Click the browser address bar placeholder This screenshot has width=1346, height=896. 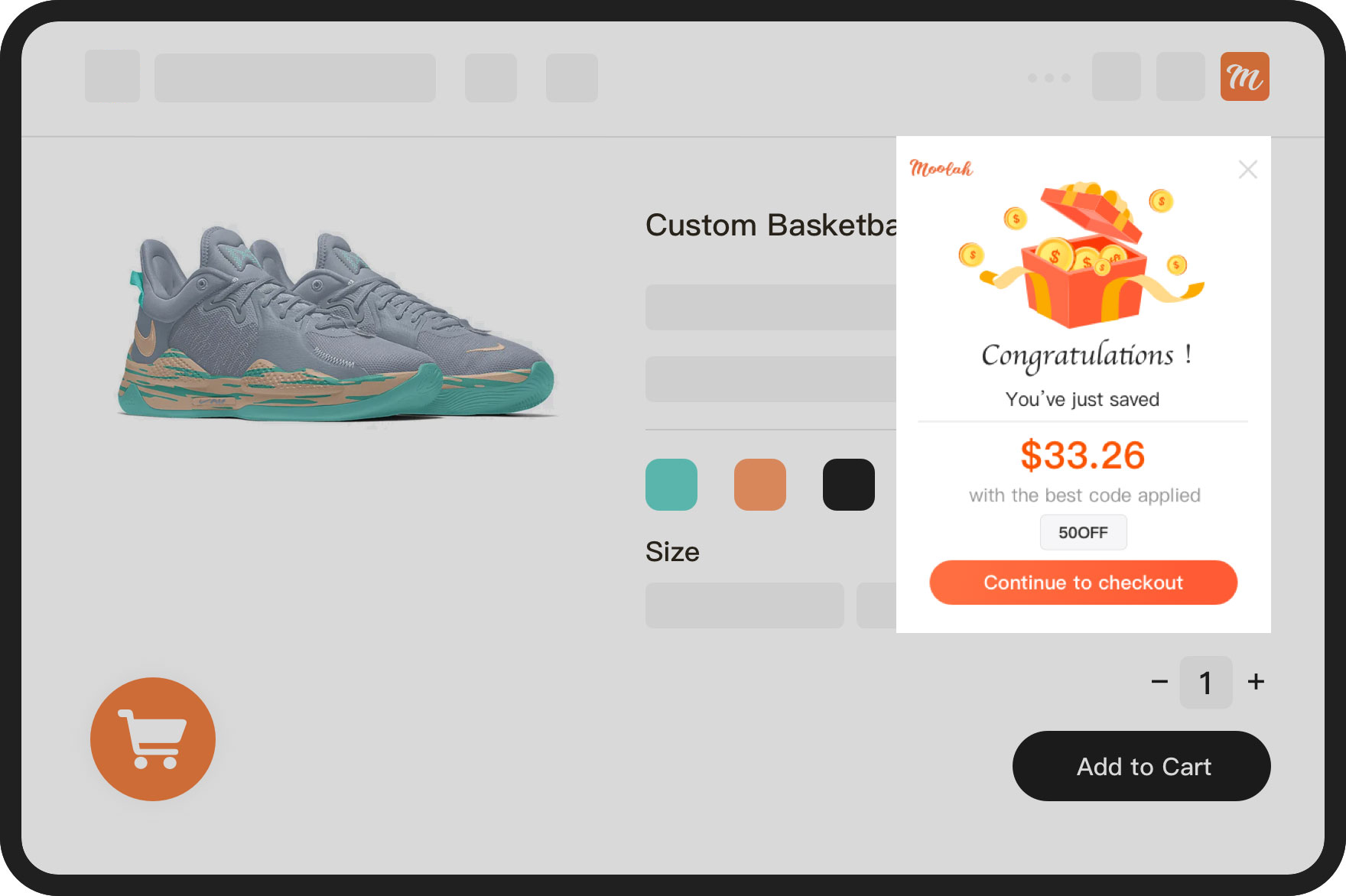(x=295, y=77)
